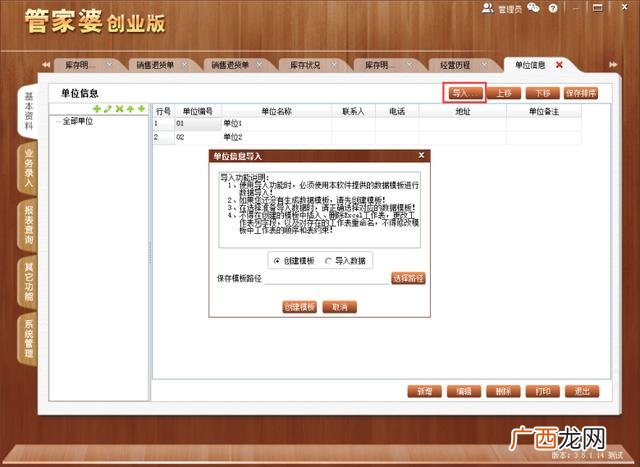The width and height of the screenshot is (640, 467).
Task: Select the cell with code 02
Action: (x=198, y=138)
